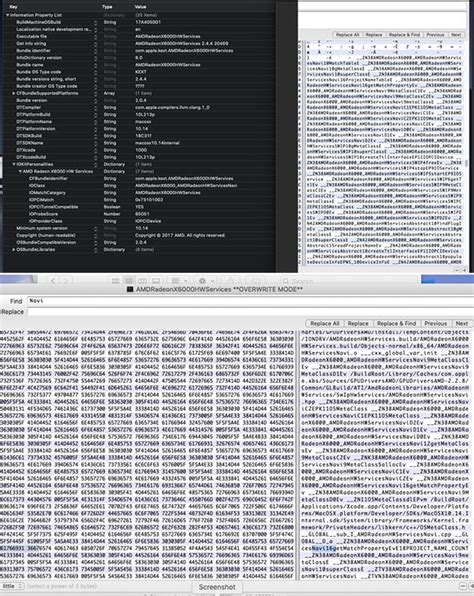Click value 17A405001 of BuildMachineOSBuild
The width and height of the screenshot is (474, 596).
[x=148, y=22]
